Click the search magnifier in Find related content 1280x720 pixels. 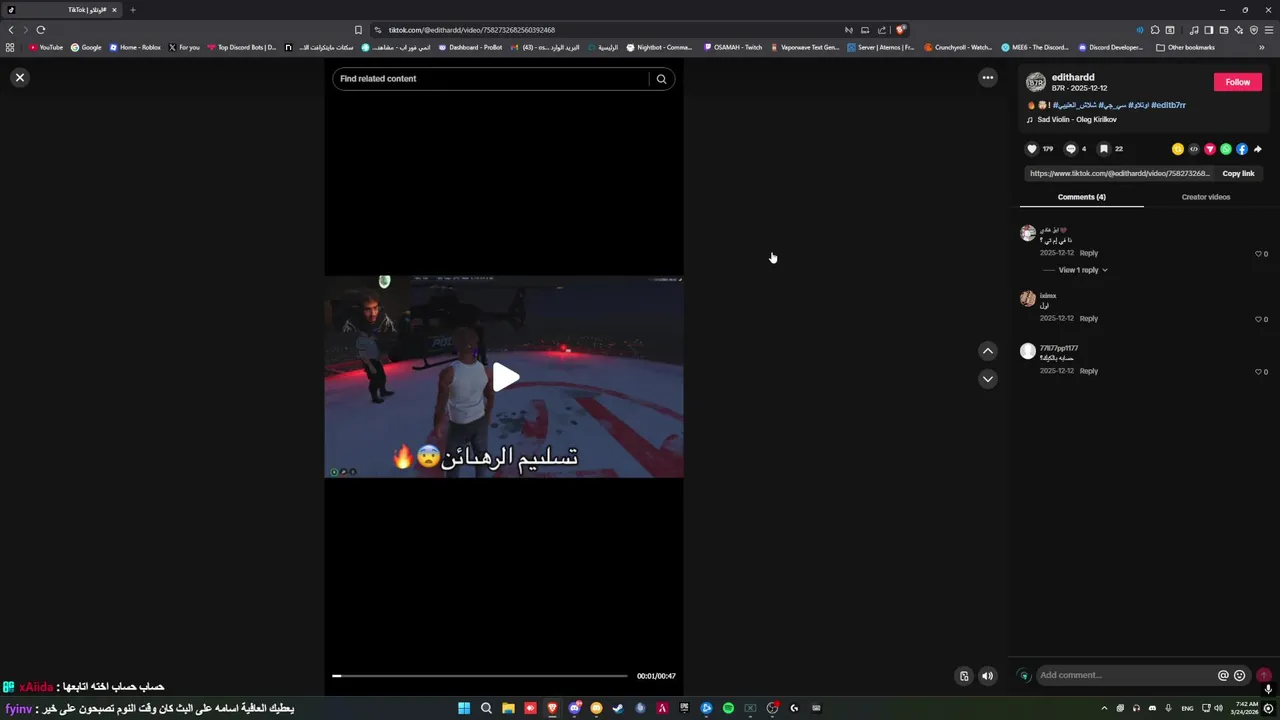(x=661, y=79)
